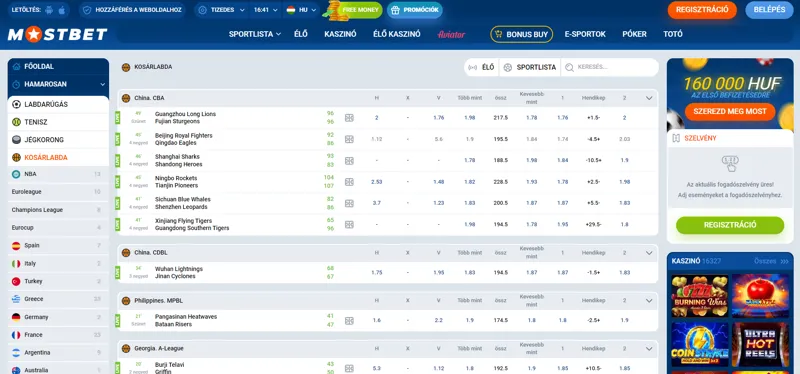
Task: Click the basketball icon beside China. CBA
Action: (x=126, y=98)
